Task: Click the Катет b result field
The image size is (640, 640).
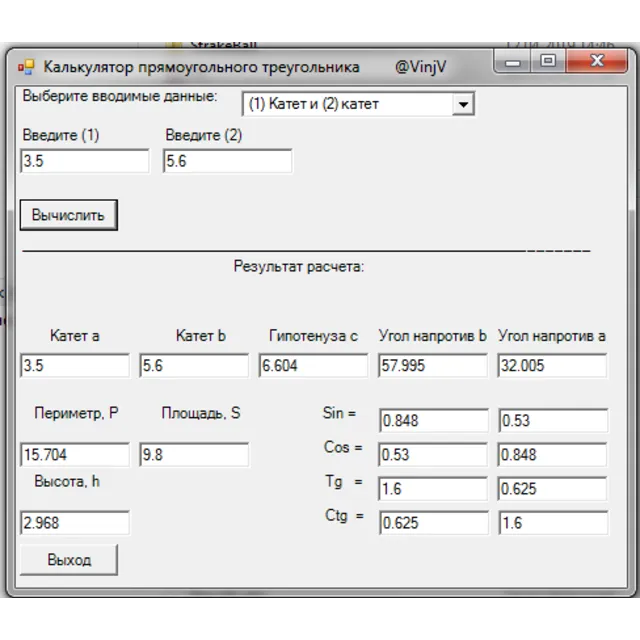Action: pyautogui.click(x=194, y=365)
